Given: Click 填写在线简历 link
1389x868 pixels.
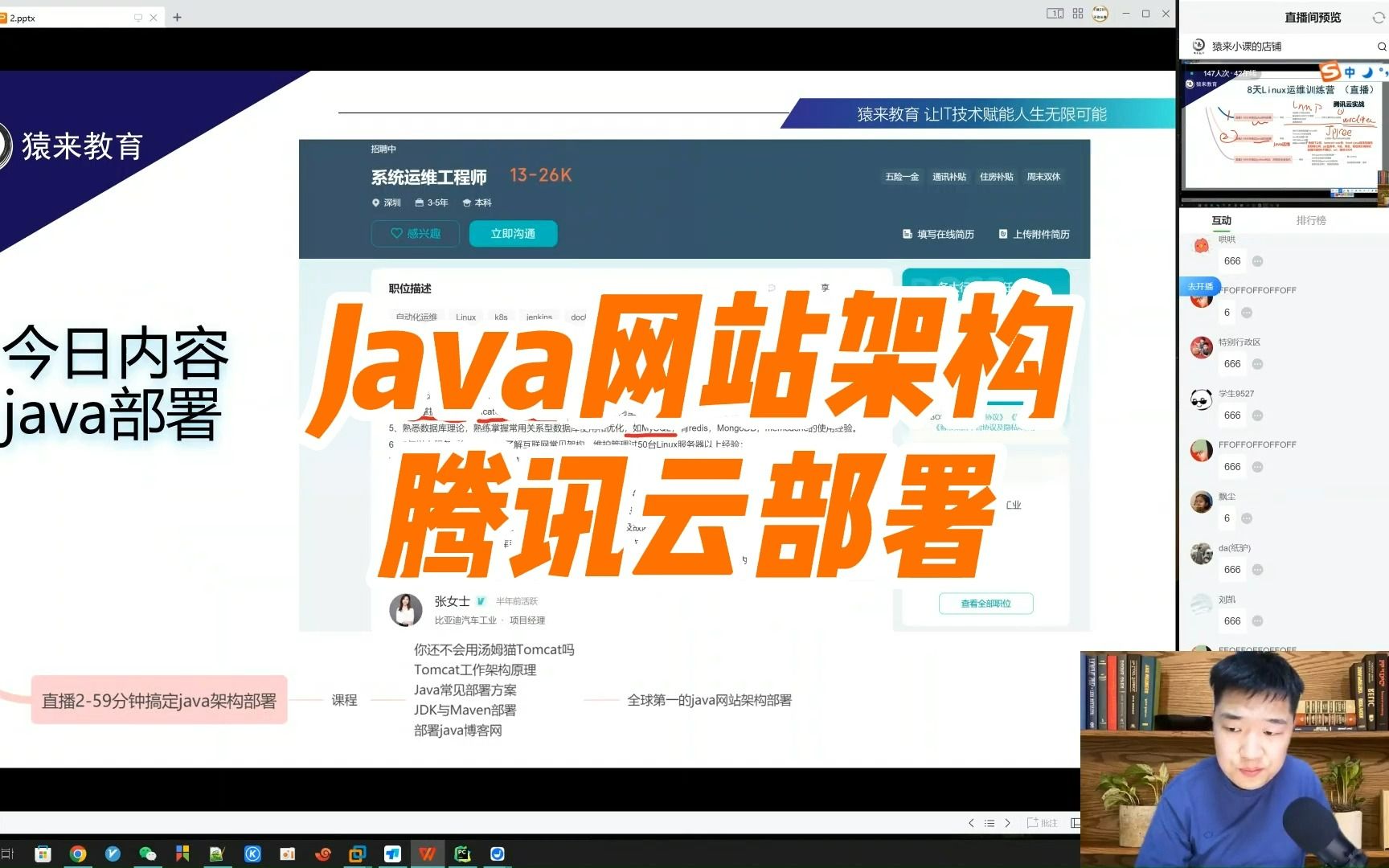Looking at the screenshot, I should point(938,235).
